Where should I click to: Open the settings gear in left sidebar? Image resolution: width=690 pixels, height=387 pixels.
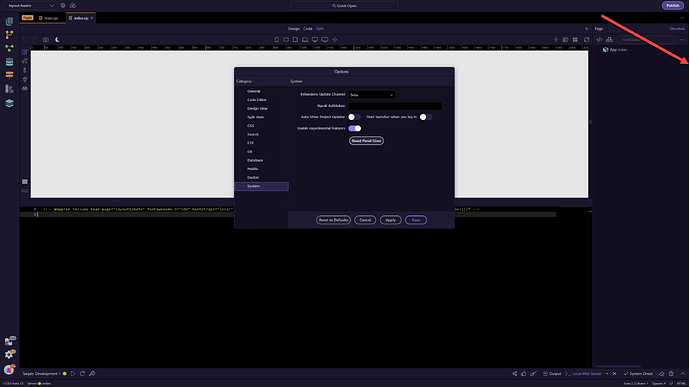tap(9, 354)
